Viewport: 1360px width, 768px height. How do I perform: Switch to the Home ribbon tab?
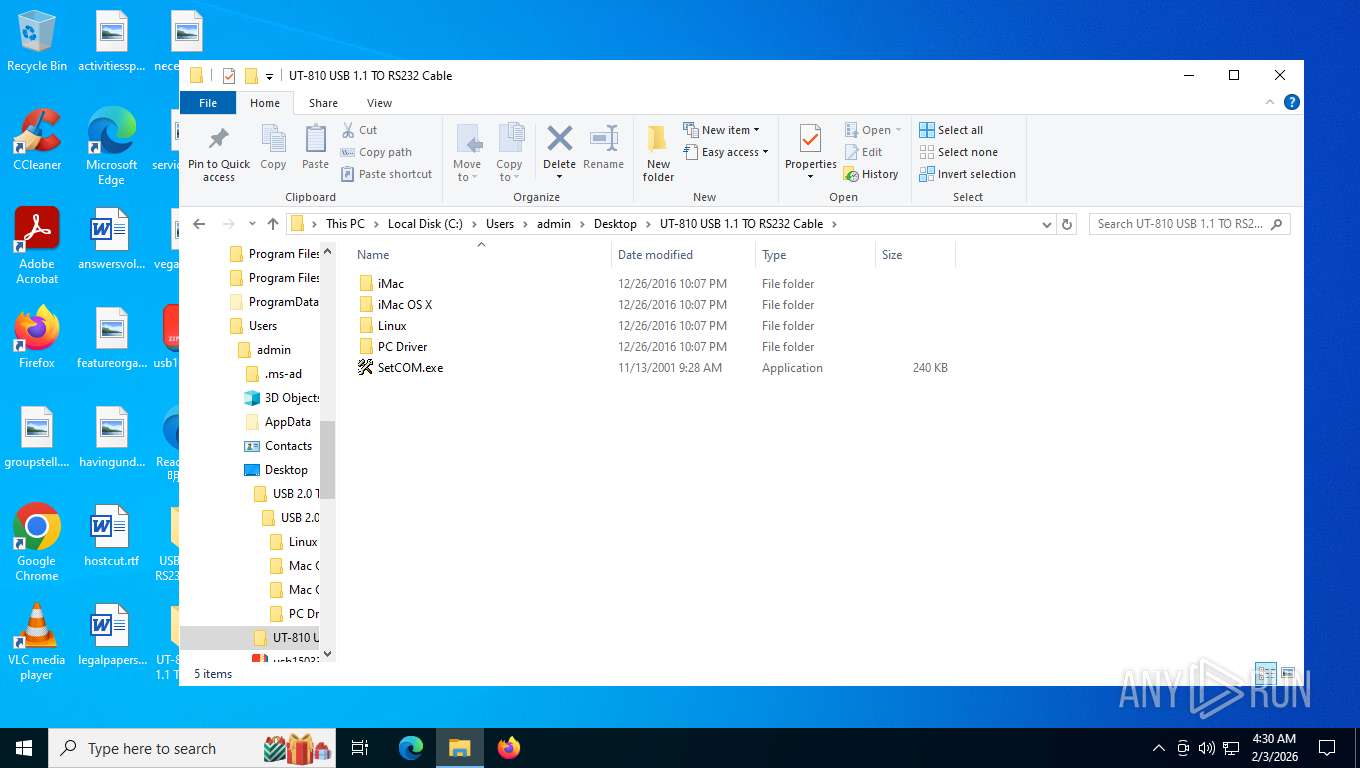(x=265, y=103)
